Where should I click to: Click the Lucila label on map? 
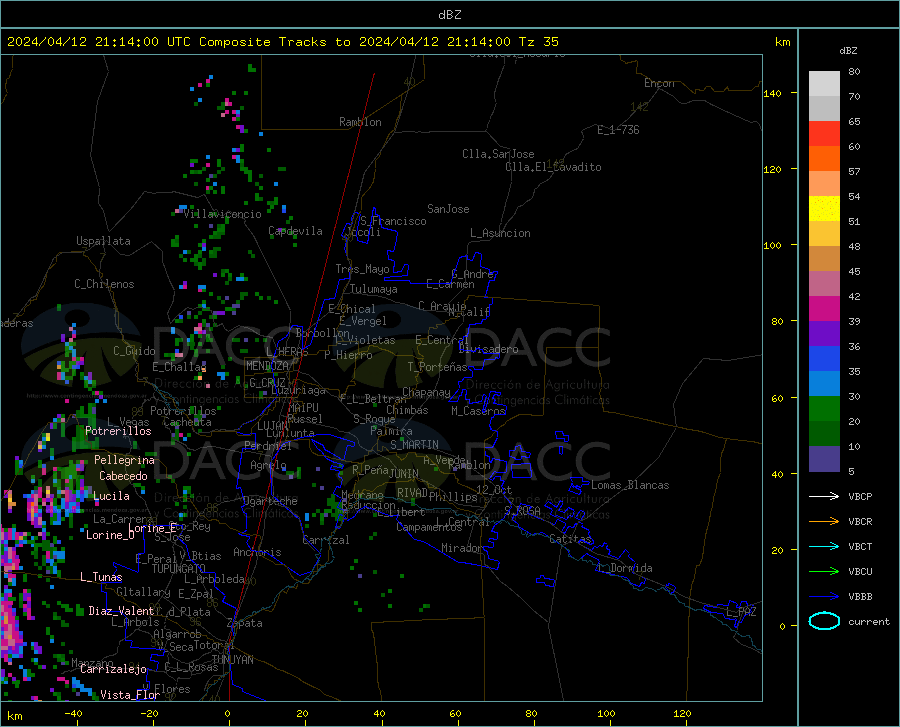pos(111,496)
